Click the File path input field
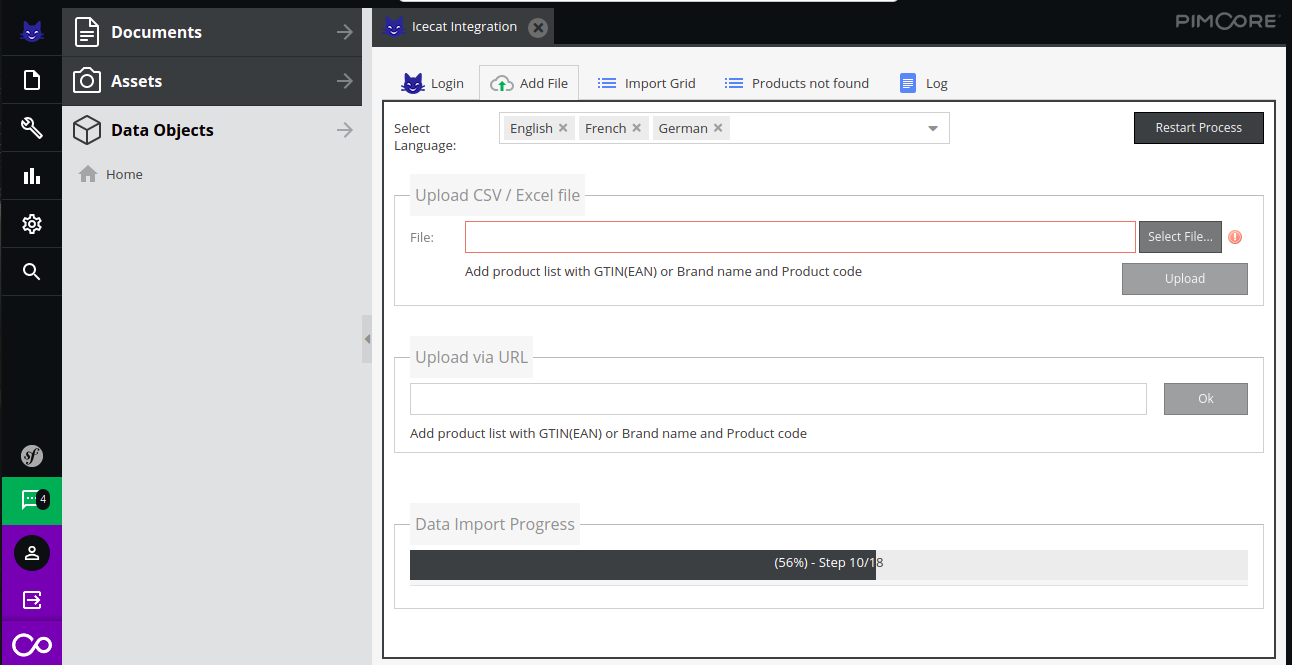Viewport: 1292px width, 665px height. click(800, 237)
